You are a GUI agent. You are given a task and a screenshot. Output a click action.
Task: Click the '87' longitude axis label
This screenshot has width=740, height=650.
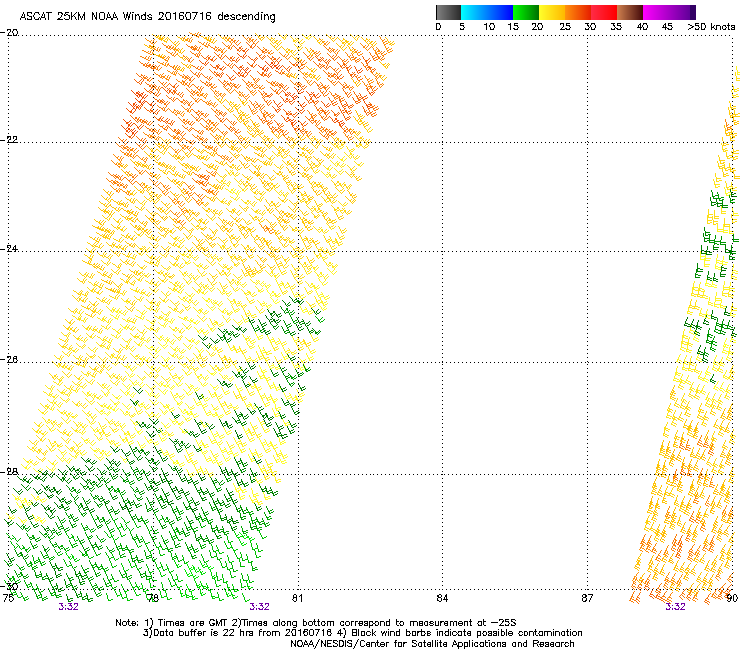click(587, 598)
